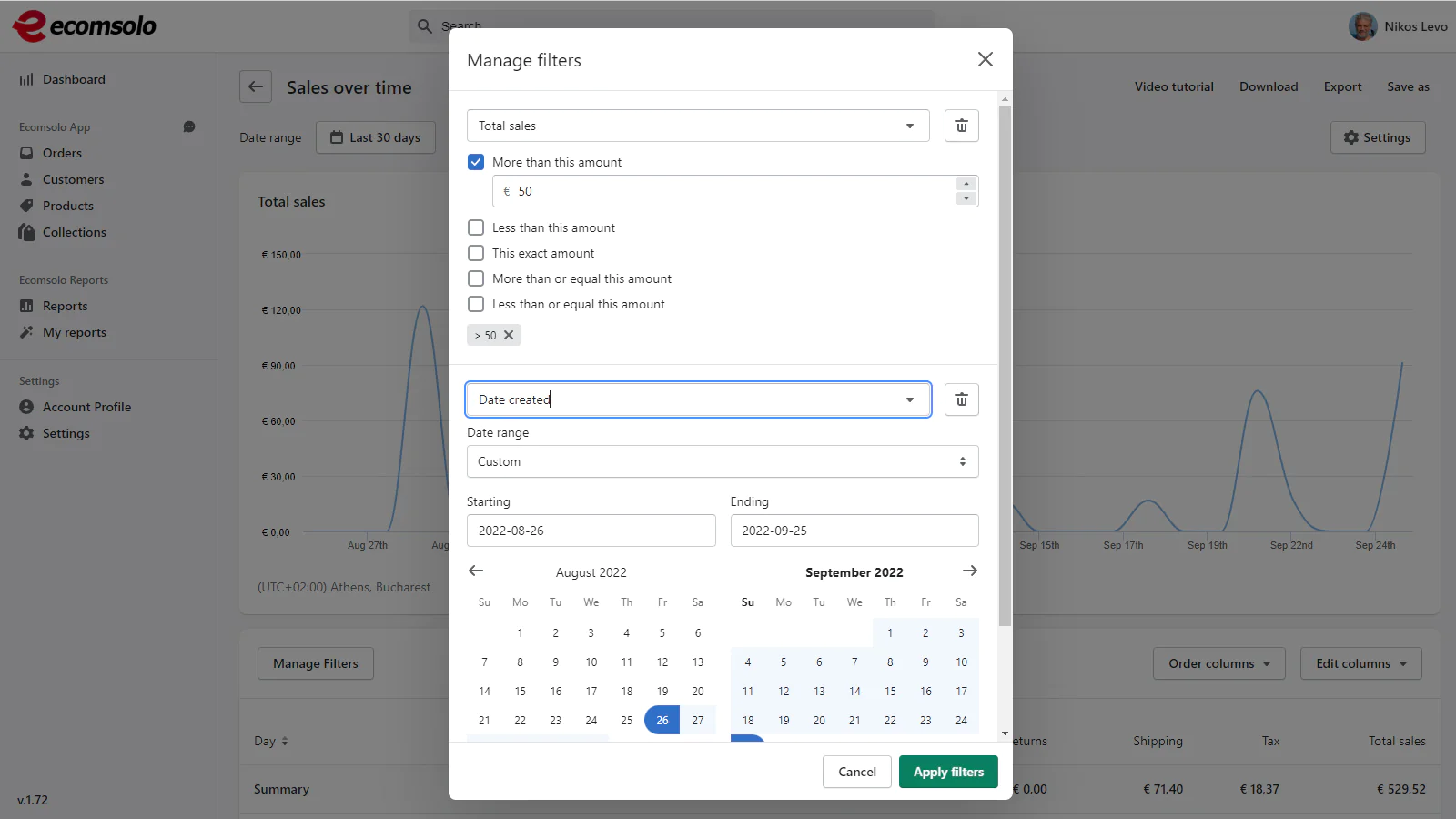This screenshot has height=819, width=1456.
Task: Click Manage Filters button behind dialog
Action: [316, 663]
